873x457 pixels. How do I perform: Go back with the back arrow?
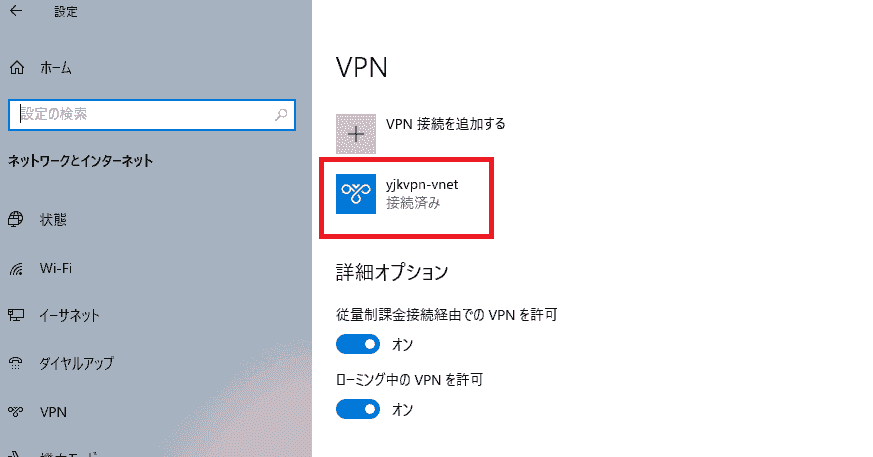(16, 11)
